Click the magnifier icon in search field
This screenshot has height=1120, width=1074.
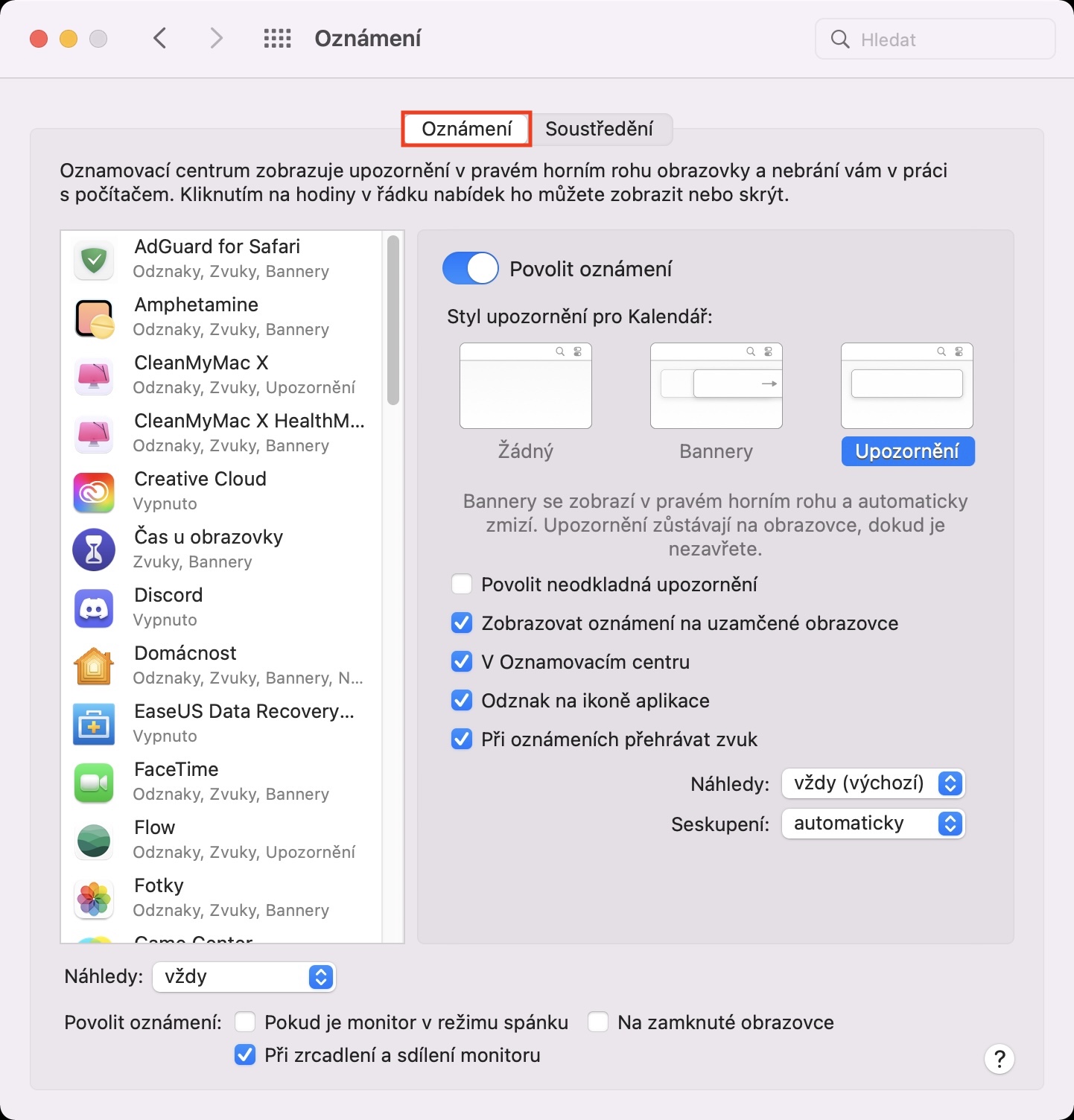pos(840,39)
